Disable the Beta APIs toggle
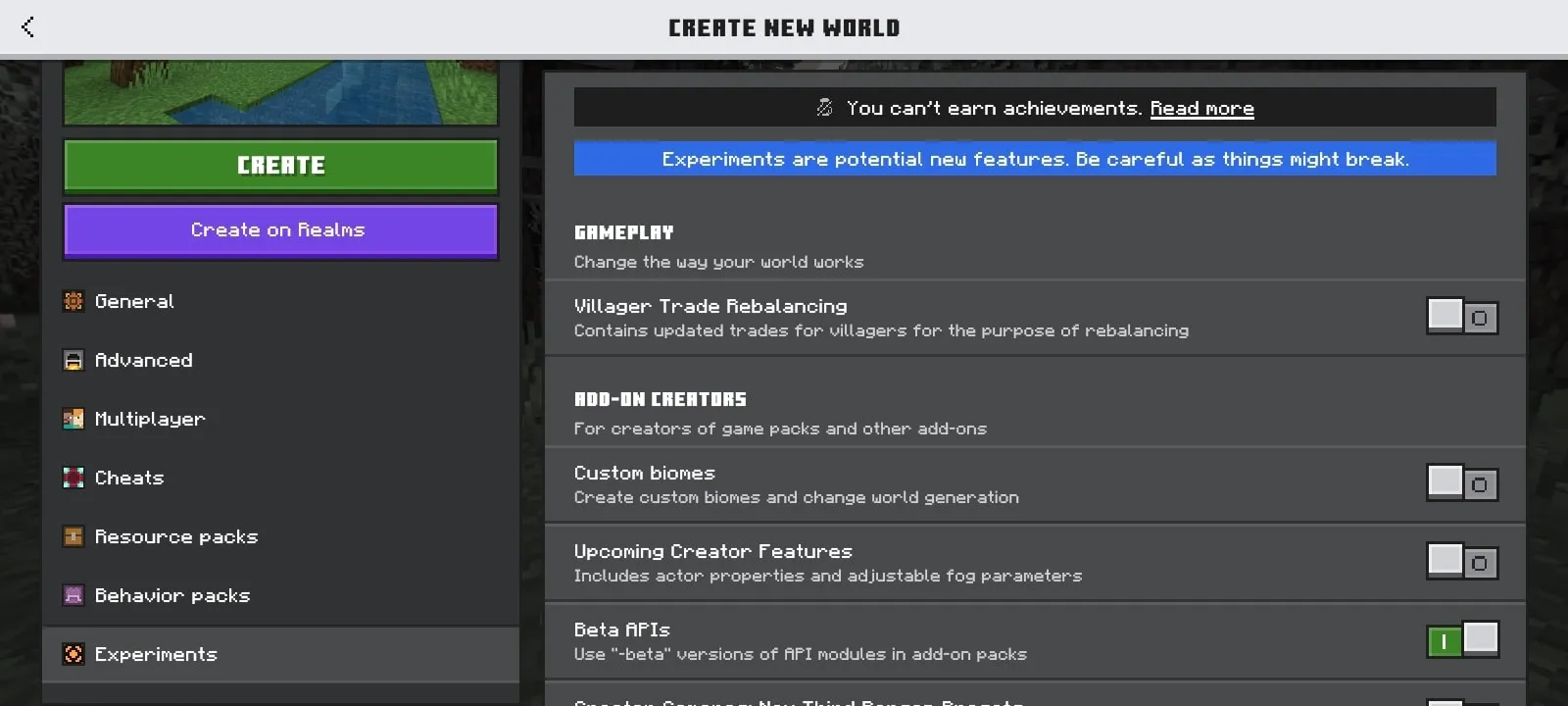Screen dimensions: 1568x706 1462,640
